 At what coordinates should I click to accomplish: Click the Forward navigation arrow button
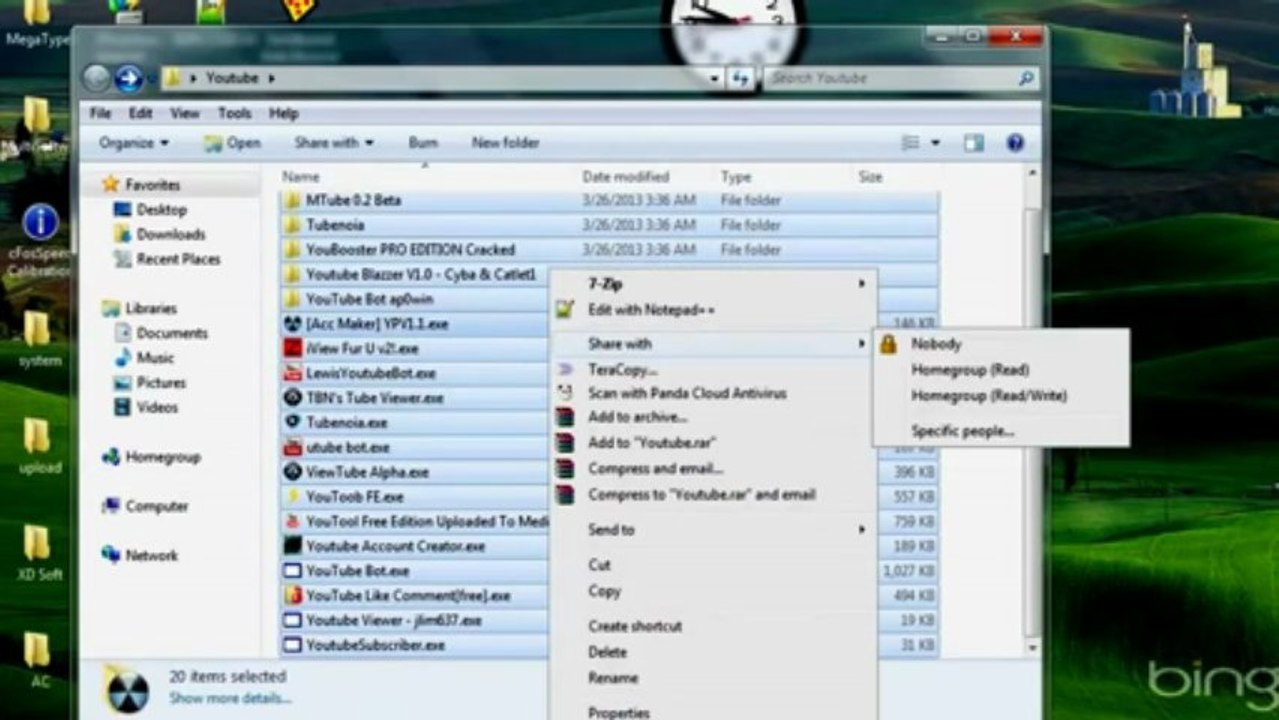pyautogui.click(x=129, y=77)
